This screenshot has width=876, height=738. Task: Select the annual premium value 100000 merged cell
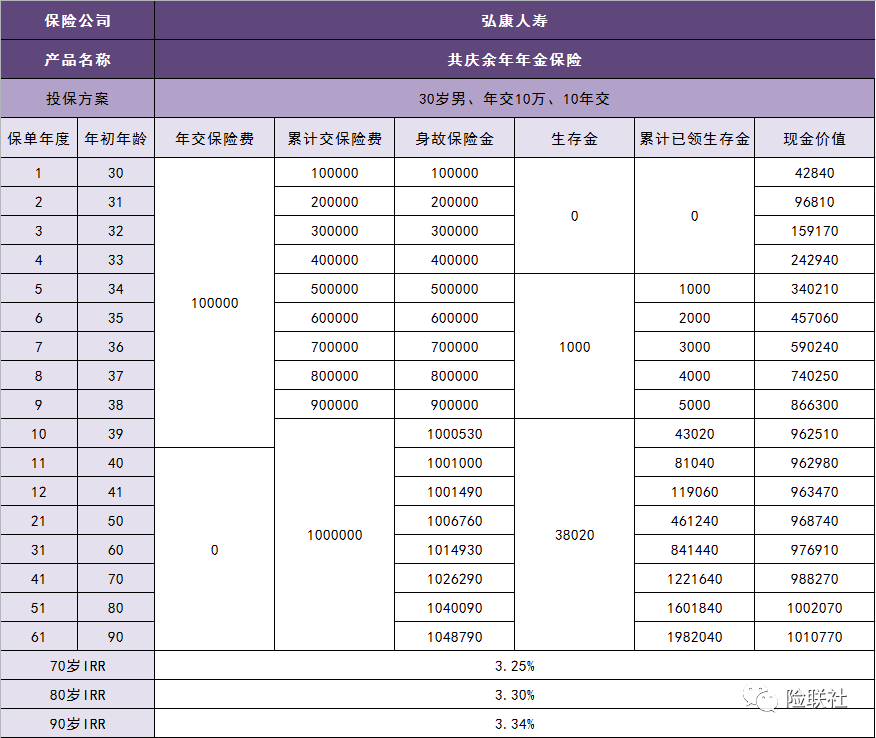coord(215,303)
